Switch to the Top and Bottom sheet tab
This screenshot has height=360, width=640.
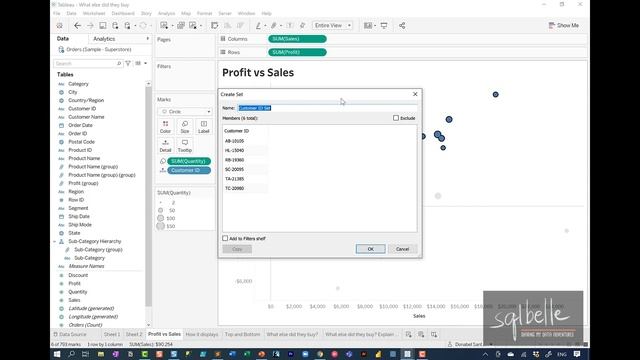click(x=242, y=334)
